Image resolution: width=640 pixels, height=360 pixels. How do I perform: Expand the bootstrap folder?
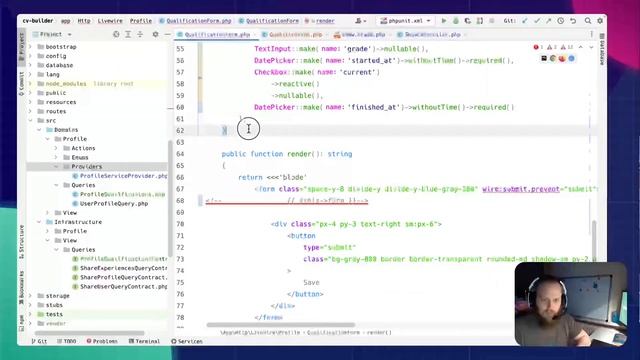pos(30,47)
